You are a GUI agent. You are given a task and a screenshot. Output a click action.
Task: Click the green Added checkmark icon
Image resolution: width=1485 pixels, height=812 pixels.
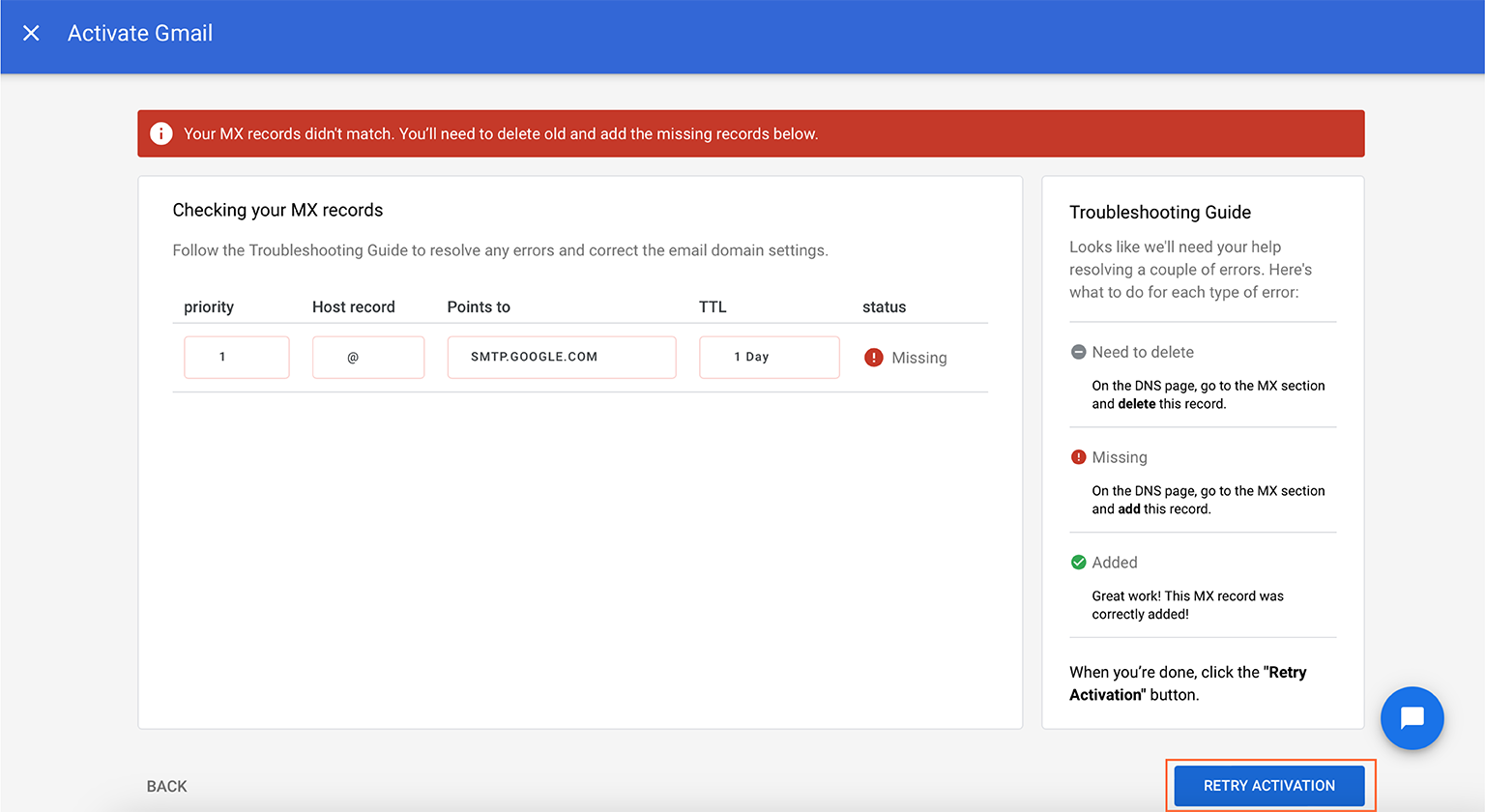[x=1079, y=563]
